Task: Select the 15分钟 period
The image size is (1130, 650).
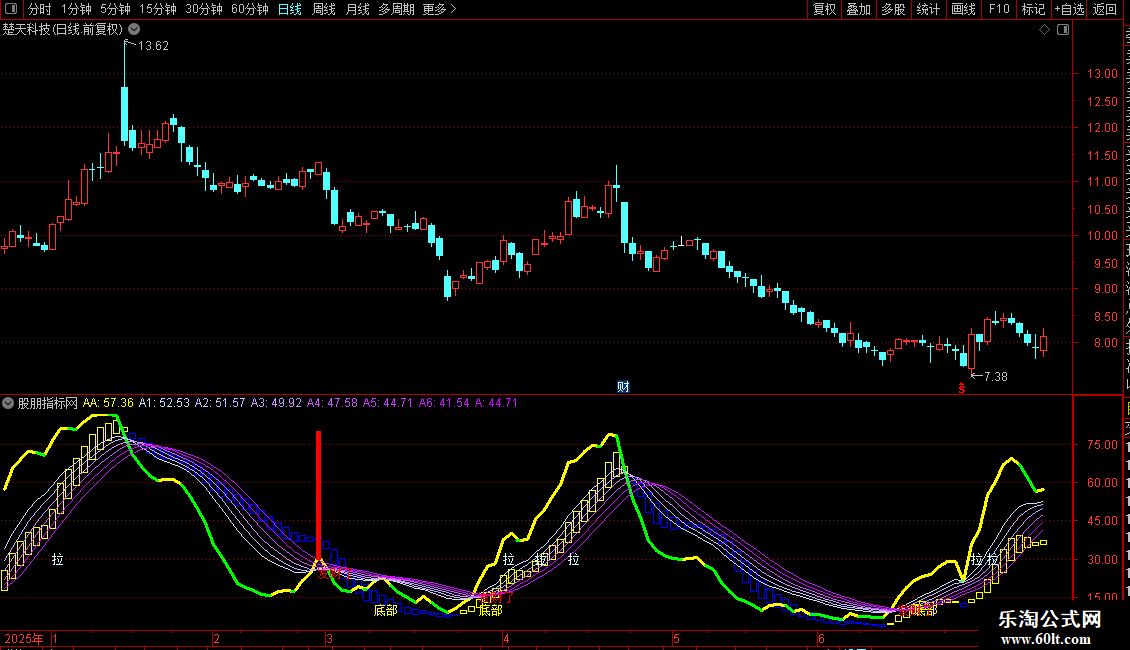Action: (158, 9)
